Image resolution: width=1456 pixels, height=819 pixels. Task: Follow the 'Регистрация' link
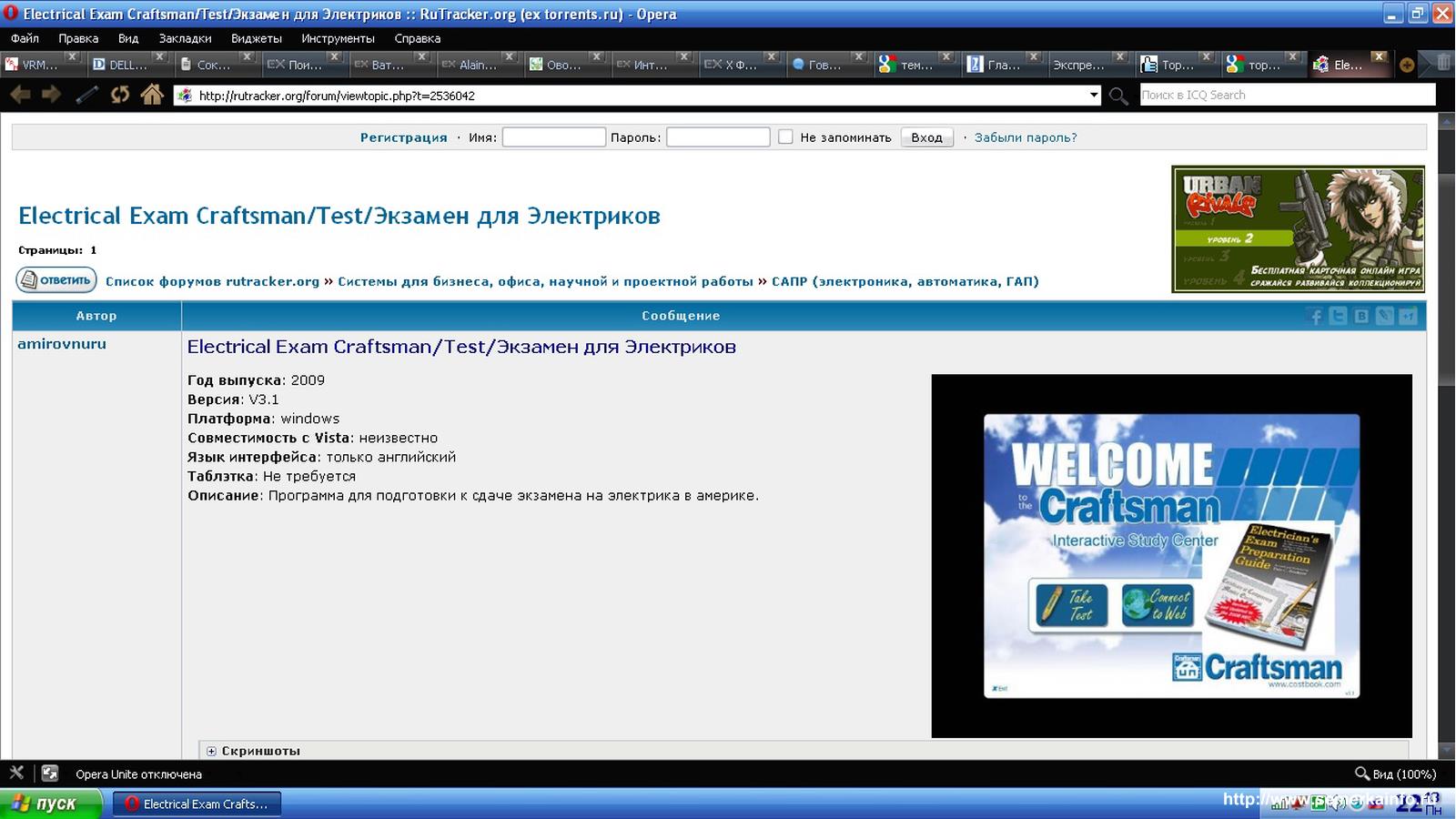click(x=403, y=137)
